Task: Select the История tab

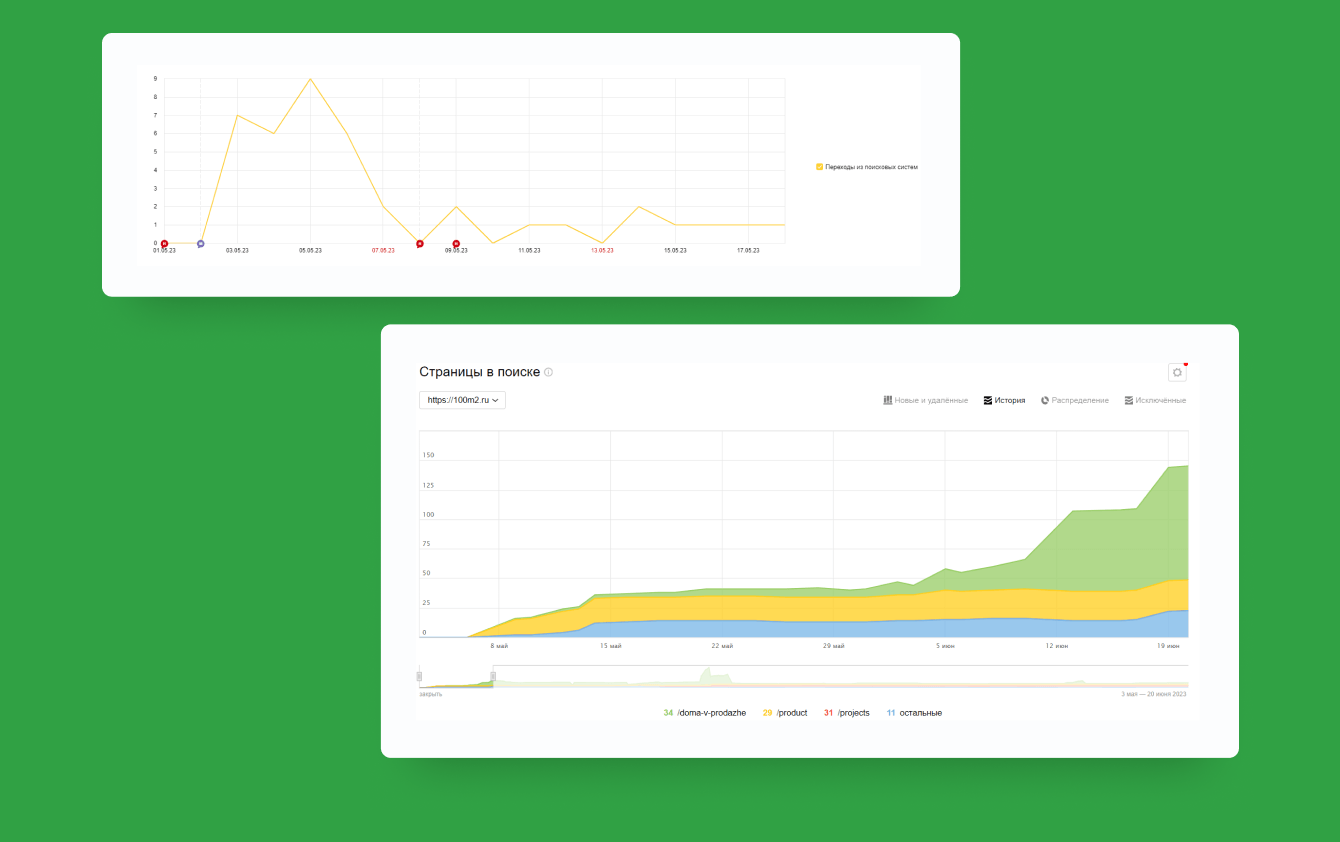Action: [x=1004, y=400]
